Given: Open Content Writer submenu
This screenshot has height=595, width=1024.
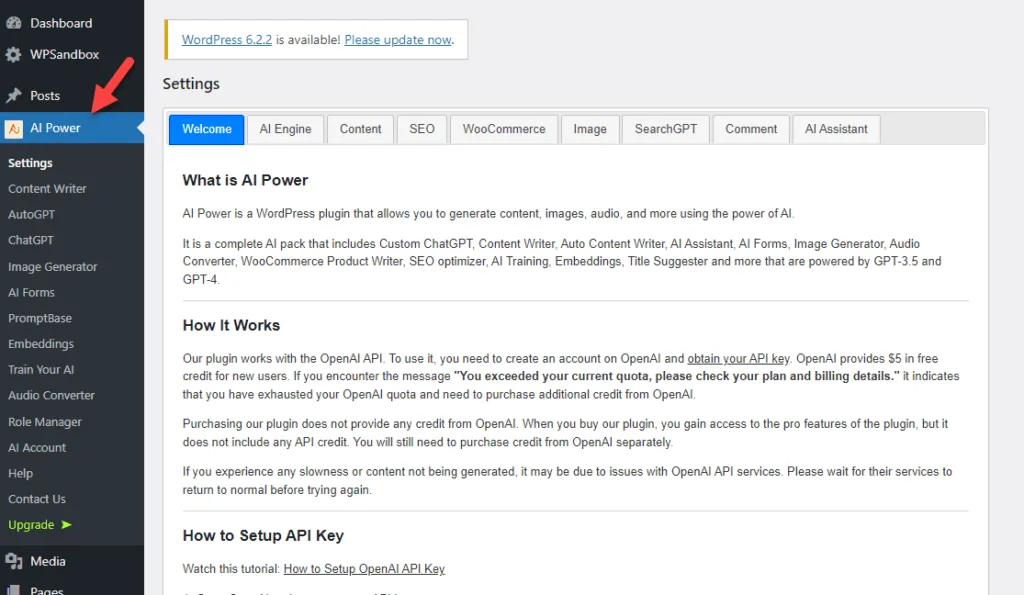Looking at the screenshot, I should [x=47, y=189].
